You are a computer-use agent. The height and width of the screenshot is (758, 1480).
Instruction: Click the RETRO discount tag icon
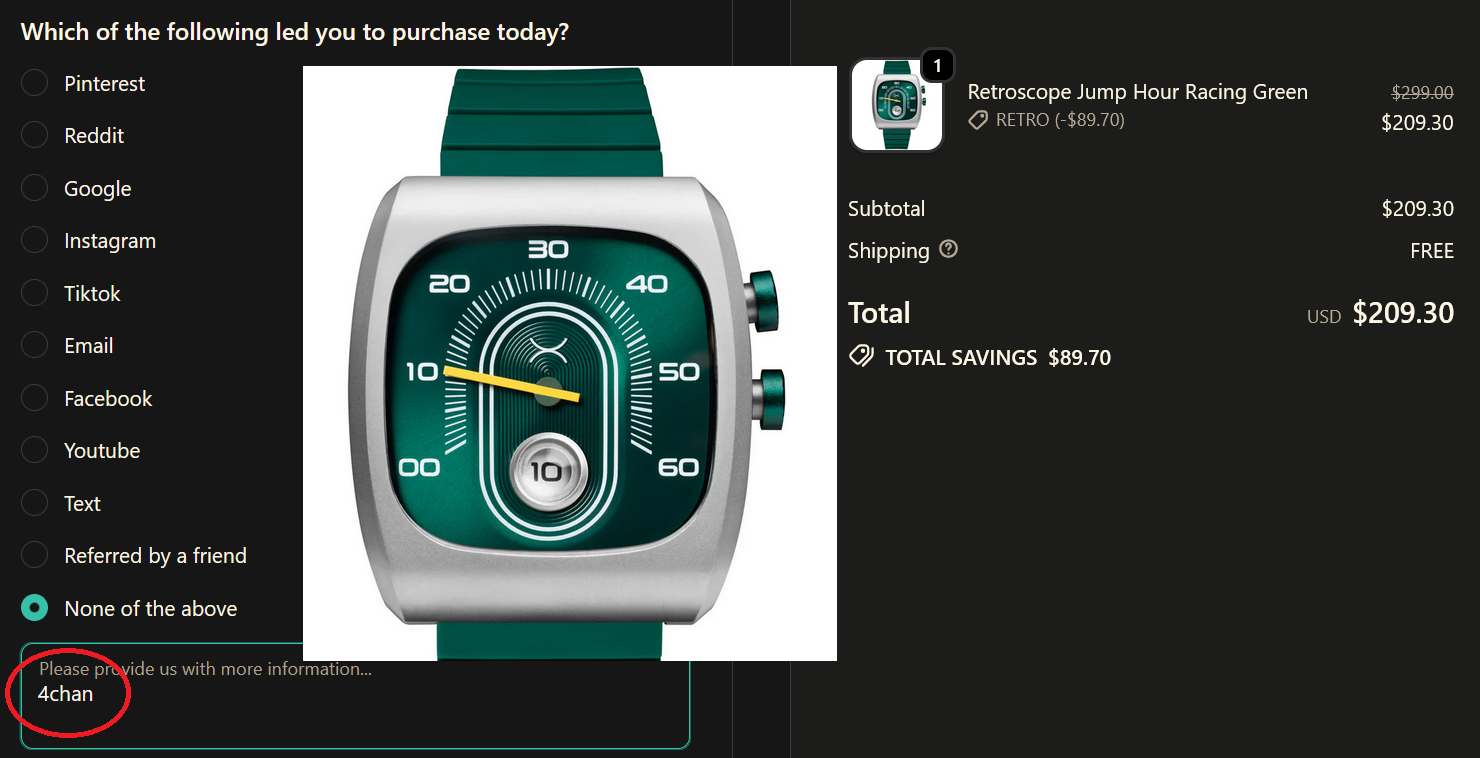coord(978,120)
